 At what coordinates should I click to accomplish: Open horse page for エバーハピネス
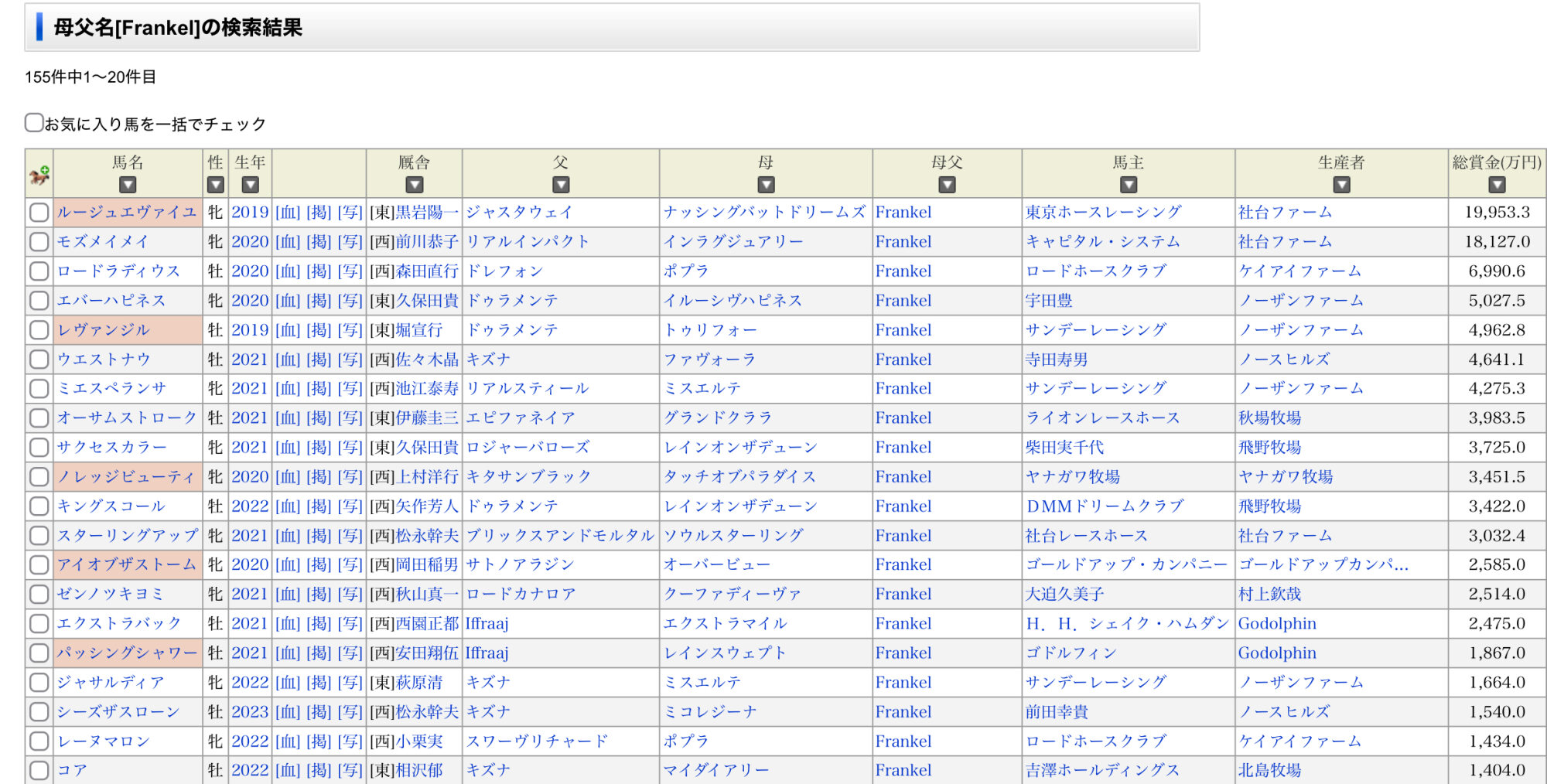coord(111,300)
